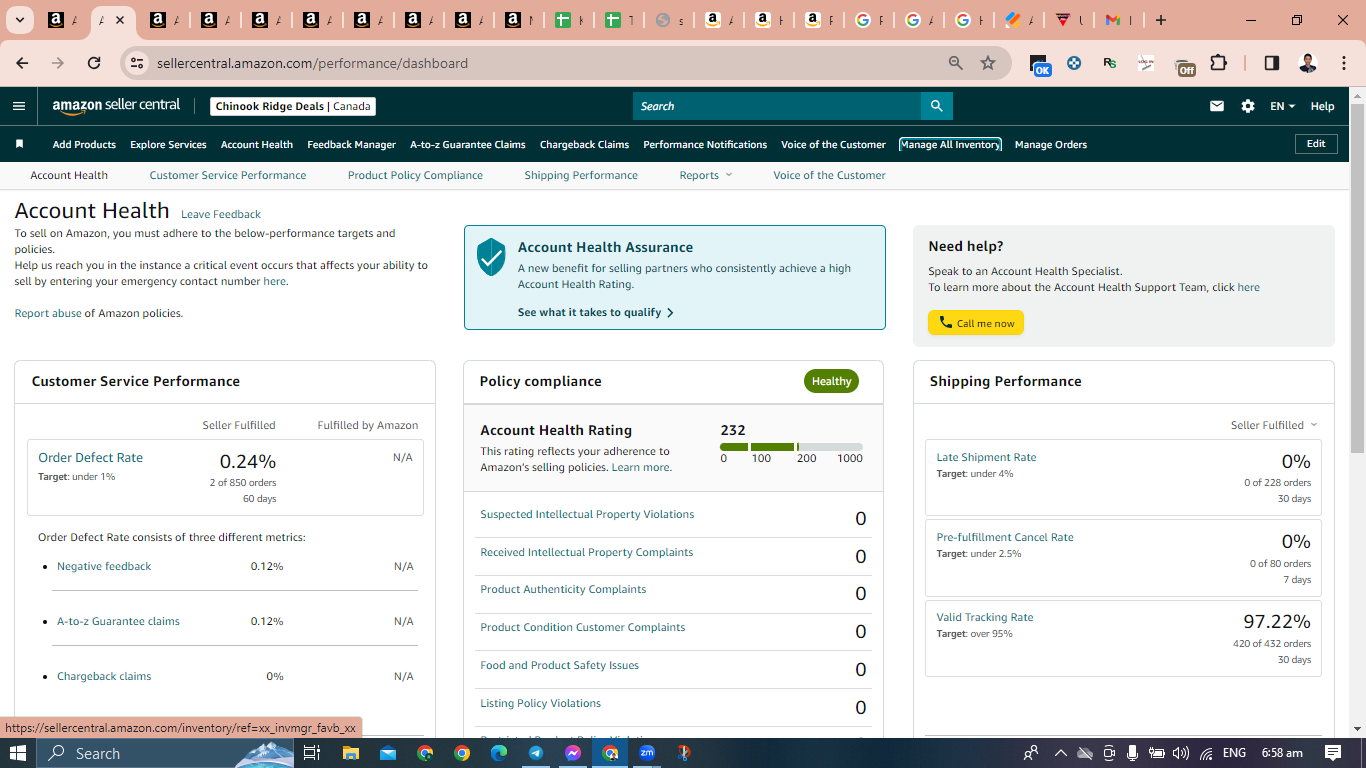Open the Windows Start menu

pyautogui.click(x=17, y=753)
